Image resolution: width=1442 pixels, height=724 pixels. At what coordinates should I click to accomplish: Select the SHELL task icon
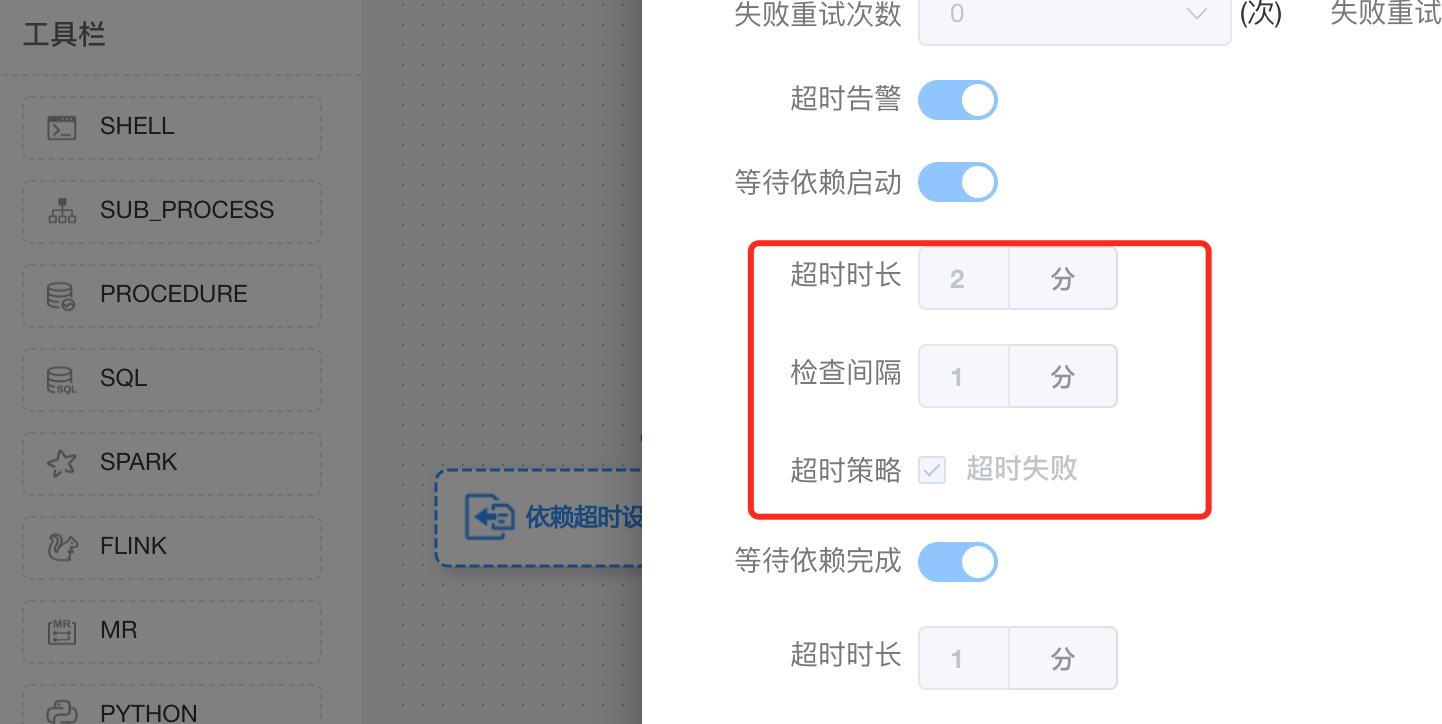tap(62, 127)
